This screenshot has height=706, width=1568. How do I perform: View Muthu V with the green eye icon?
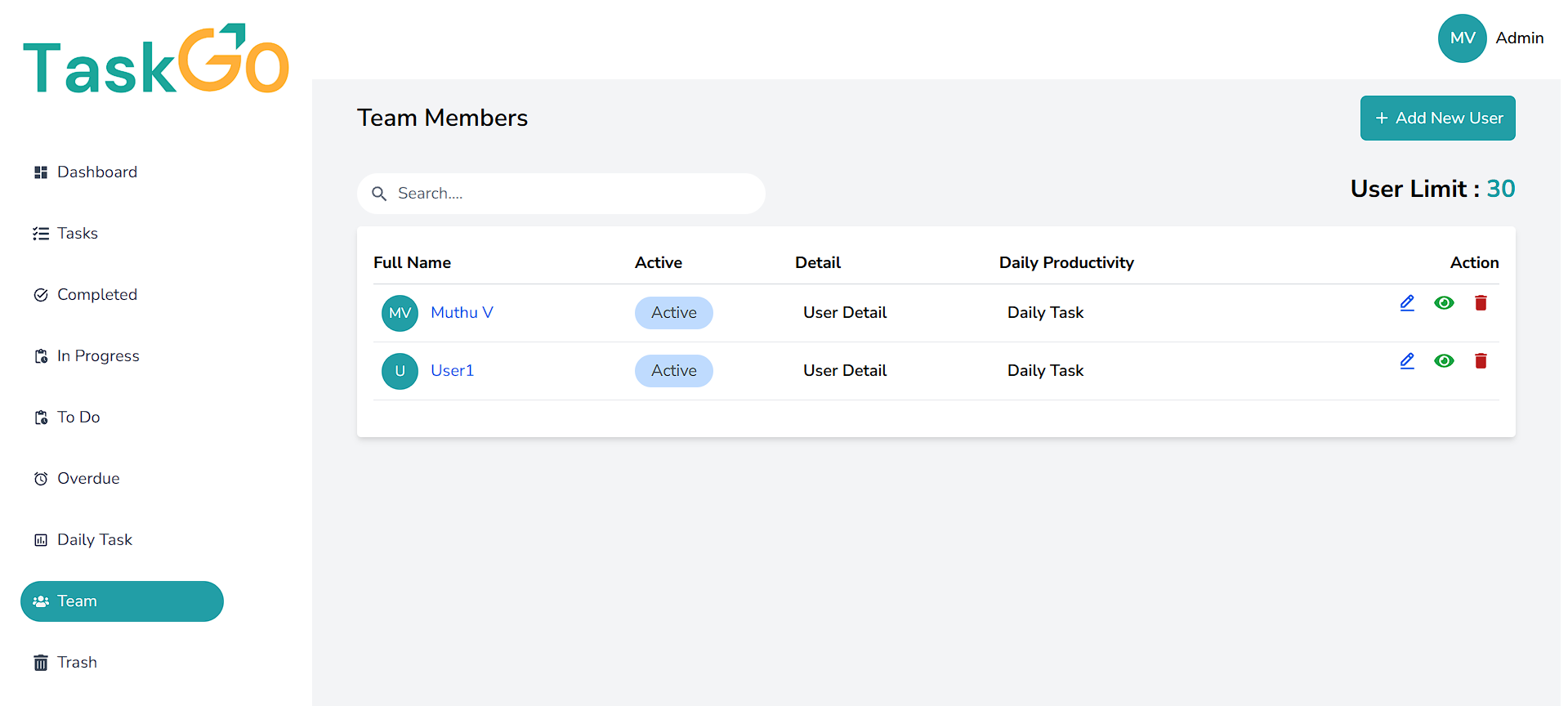[x=1443, y=303]
